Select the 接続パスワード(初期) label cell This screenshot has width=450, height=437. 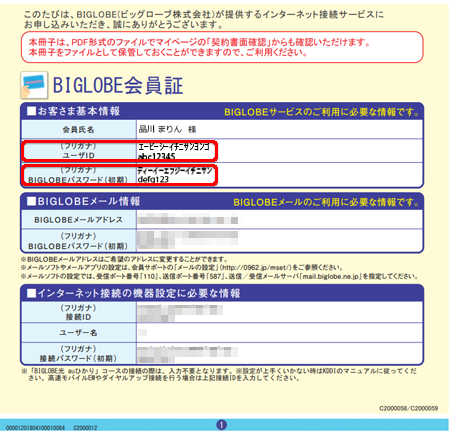click(x=79, y=354)
